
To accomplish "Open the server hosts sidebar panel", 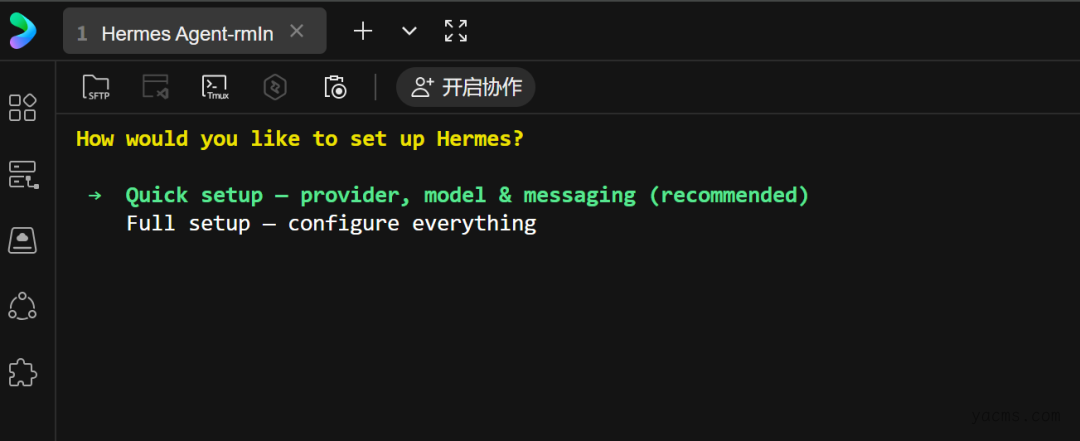I will click(x=22, y=174).
